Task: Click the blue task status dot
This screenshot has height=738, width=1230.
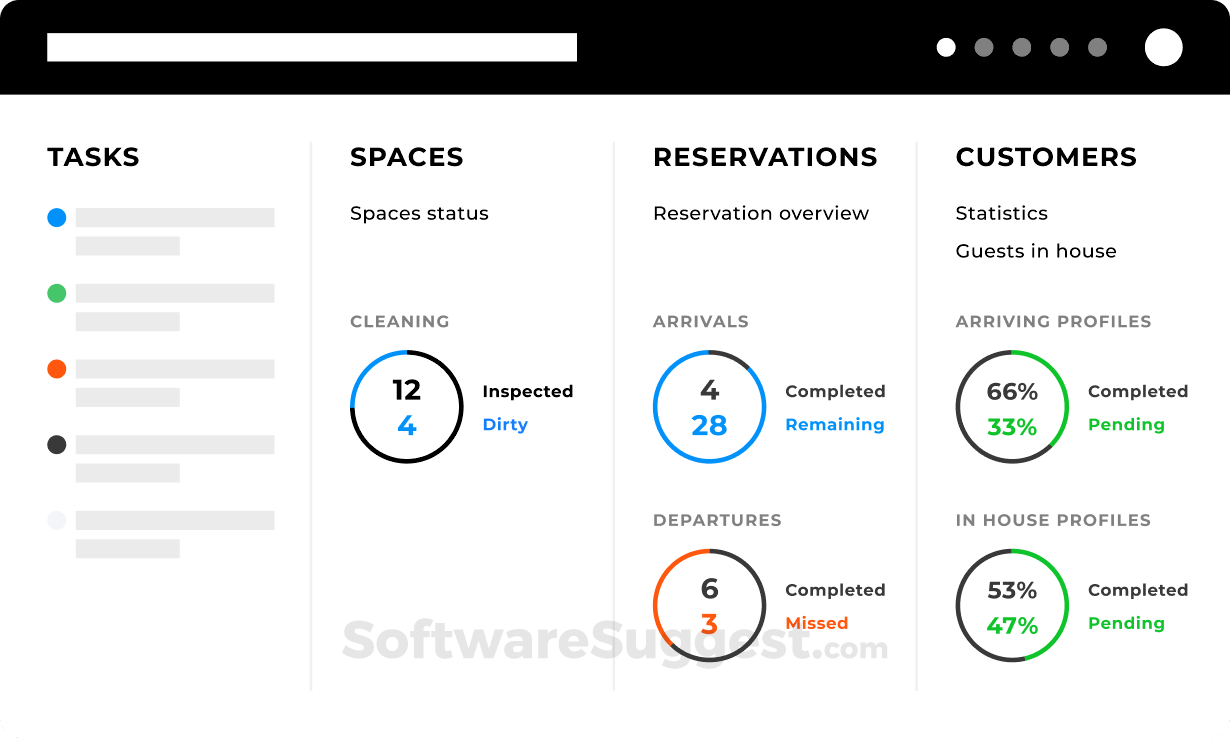Action: point(57,217)
